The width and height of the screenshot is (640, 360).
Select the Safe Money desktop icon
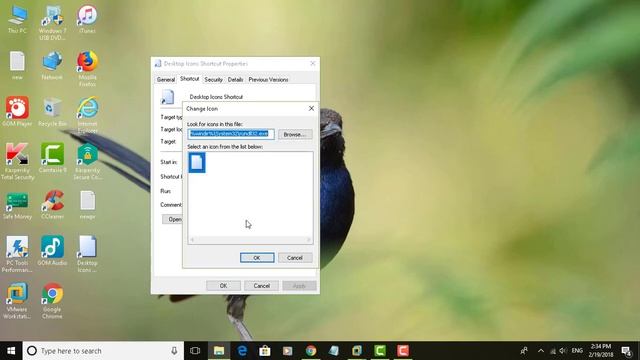(17, 205)
